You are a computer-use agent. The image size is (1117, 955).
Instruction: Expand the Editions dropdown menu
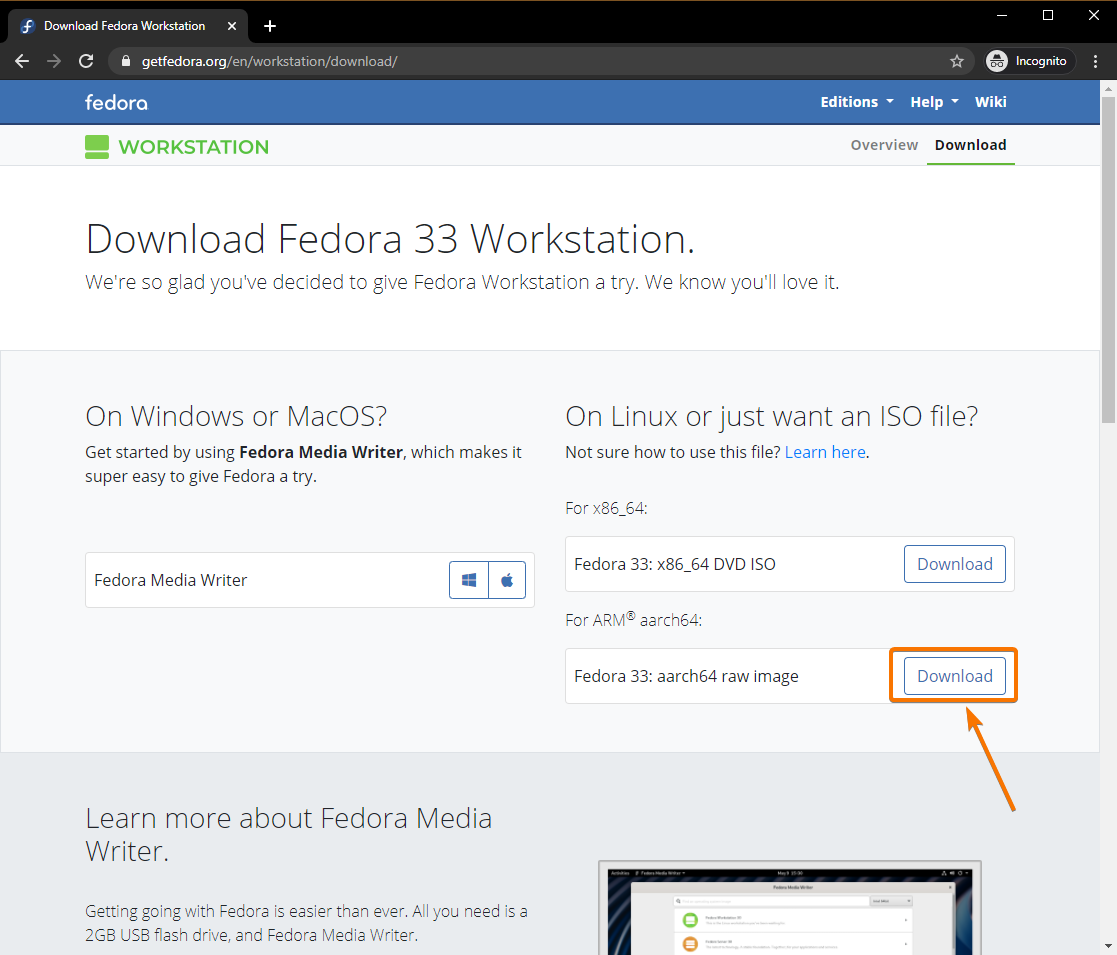coord(856,102)
